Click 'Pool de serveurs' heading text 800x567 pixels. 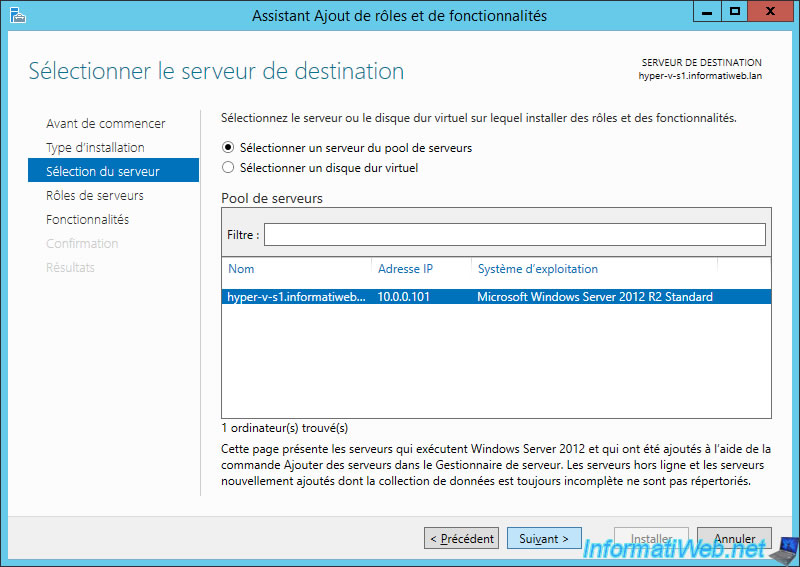pos(272,198)
